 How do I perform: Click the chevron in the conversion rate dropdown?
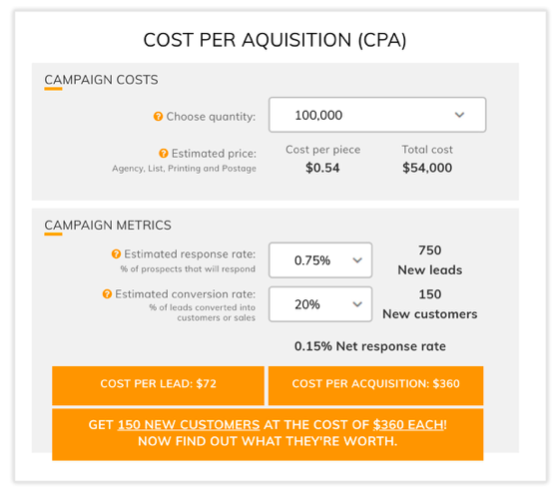pyautogui.click(x=358, y=304)
